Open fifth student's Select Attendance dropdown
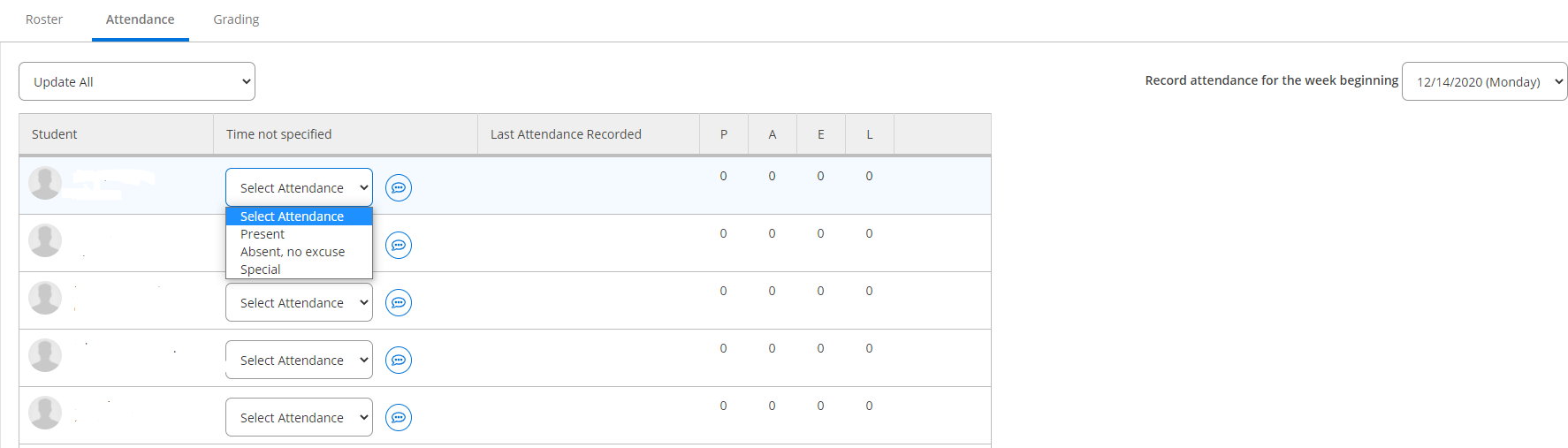Screen dimensions: 1568x448 299,417
